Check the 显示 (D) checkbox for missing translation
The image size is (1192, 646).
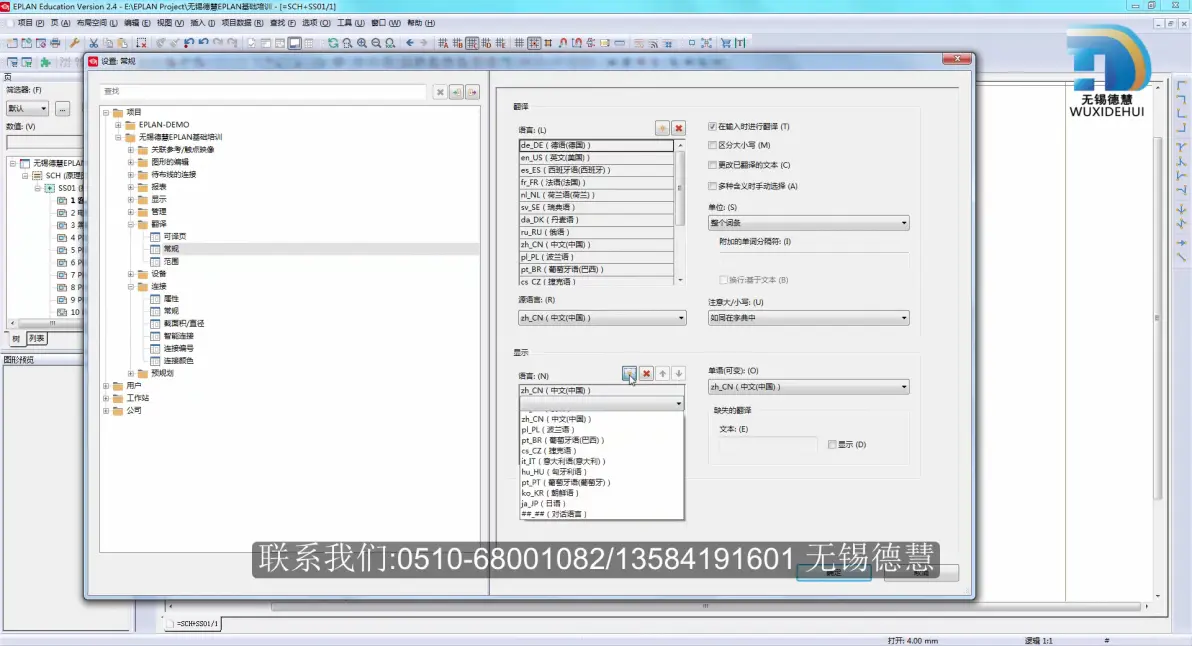tap(832, 445)
